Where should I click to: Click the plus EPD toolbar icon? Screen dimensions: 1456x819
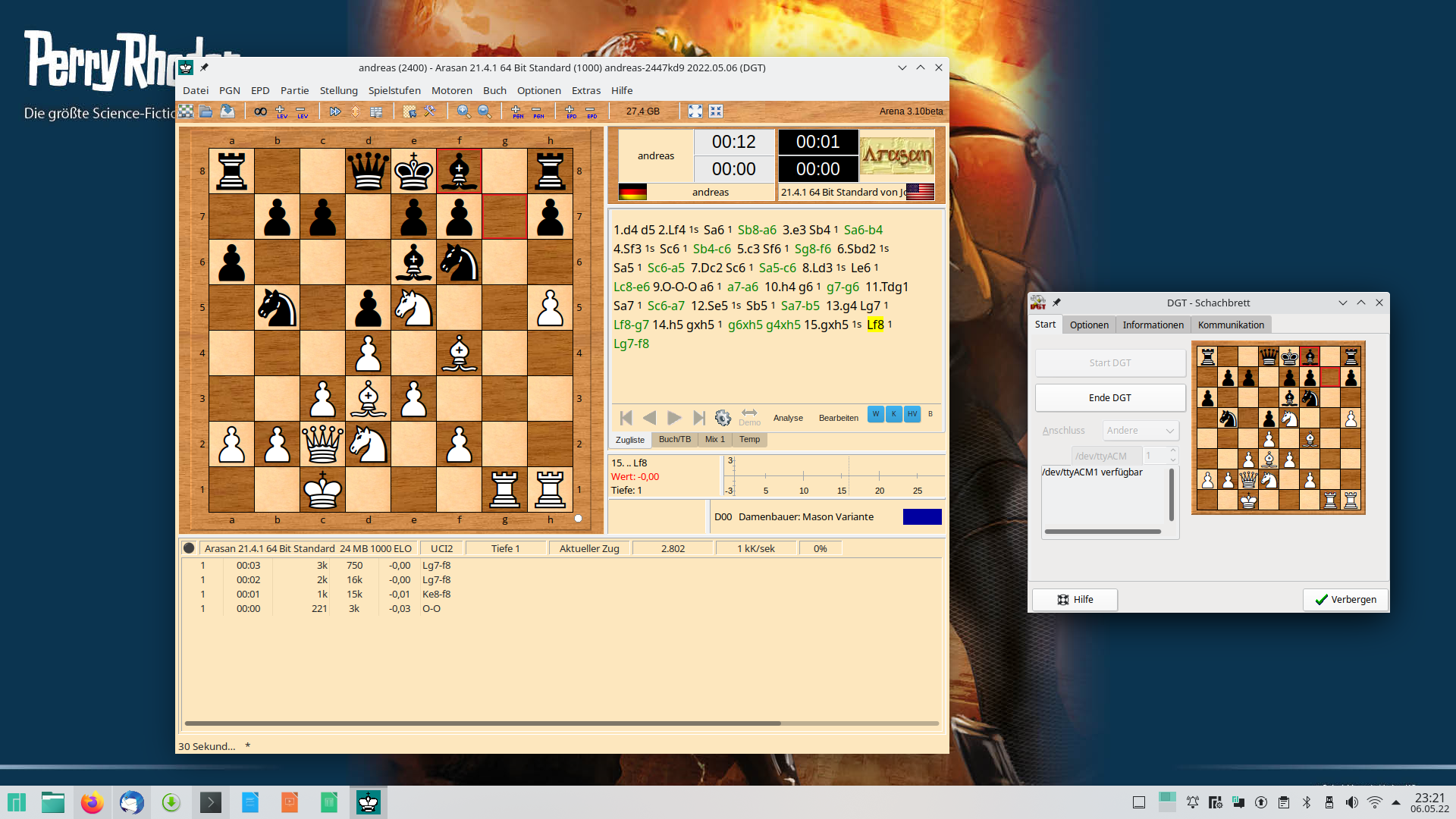571,111
